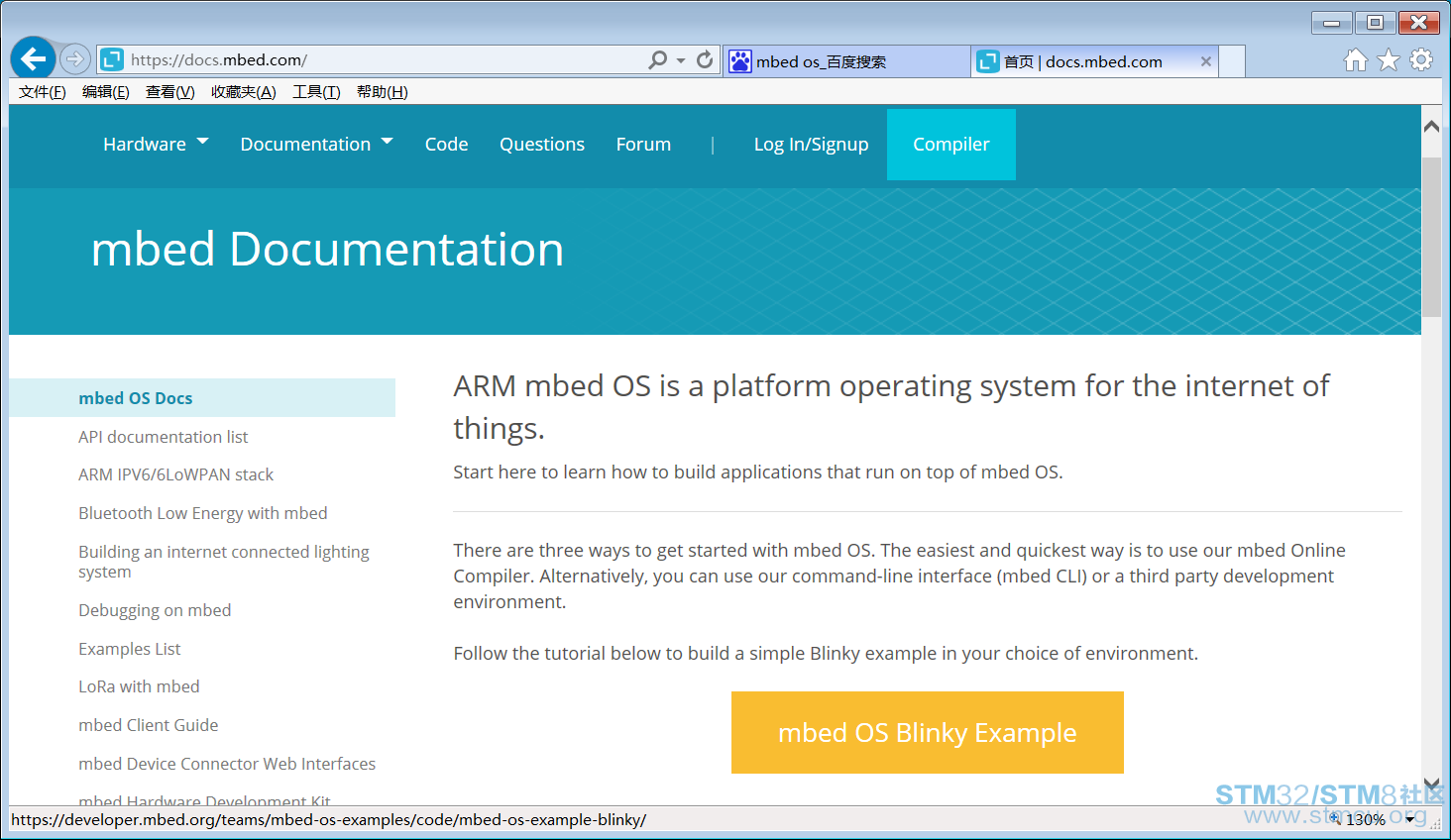Click the browser Back arrow button
The image size is (1451, 840).
click(34, 59)
